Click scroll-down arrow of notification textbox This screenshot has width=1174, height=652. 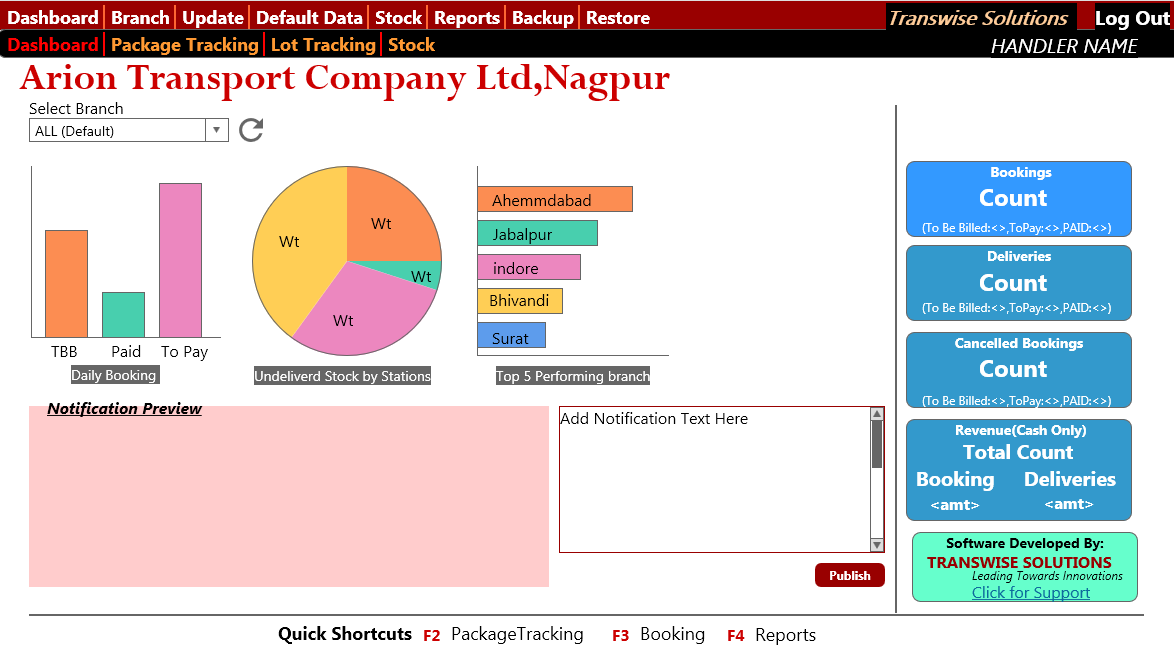[x=877, y=545]
